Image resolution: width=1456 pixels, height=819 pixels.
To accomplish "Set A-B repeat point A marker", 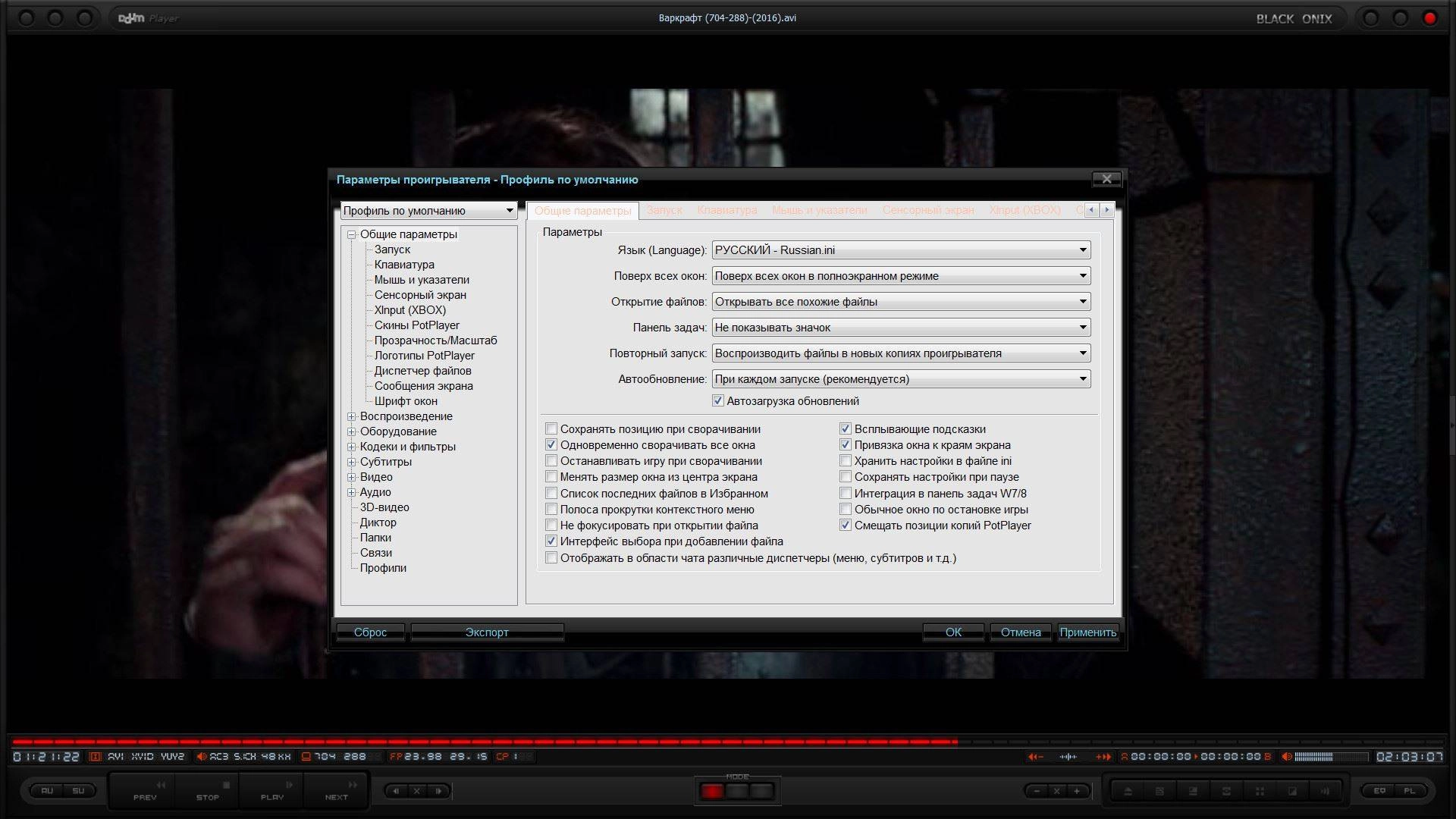I will 1125,757.
